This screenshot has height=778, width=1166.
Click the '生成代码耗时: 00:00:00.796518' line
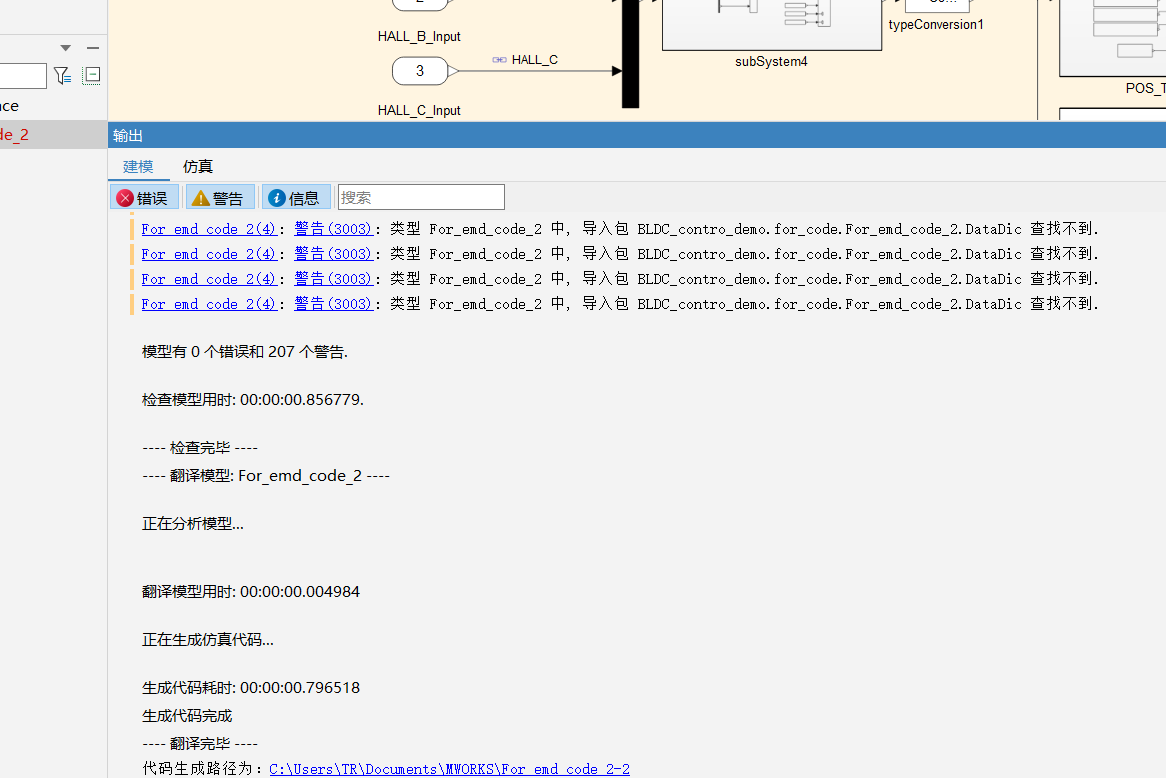tap(251, 688)
